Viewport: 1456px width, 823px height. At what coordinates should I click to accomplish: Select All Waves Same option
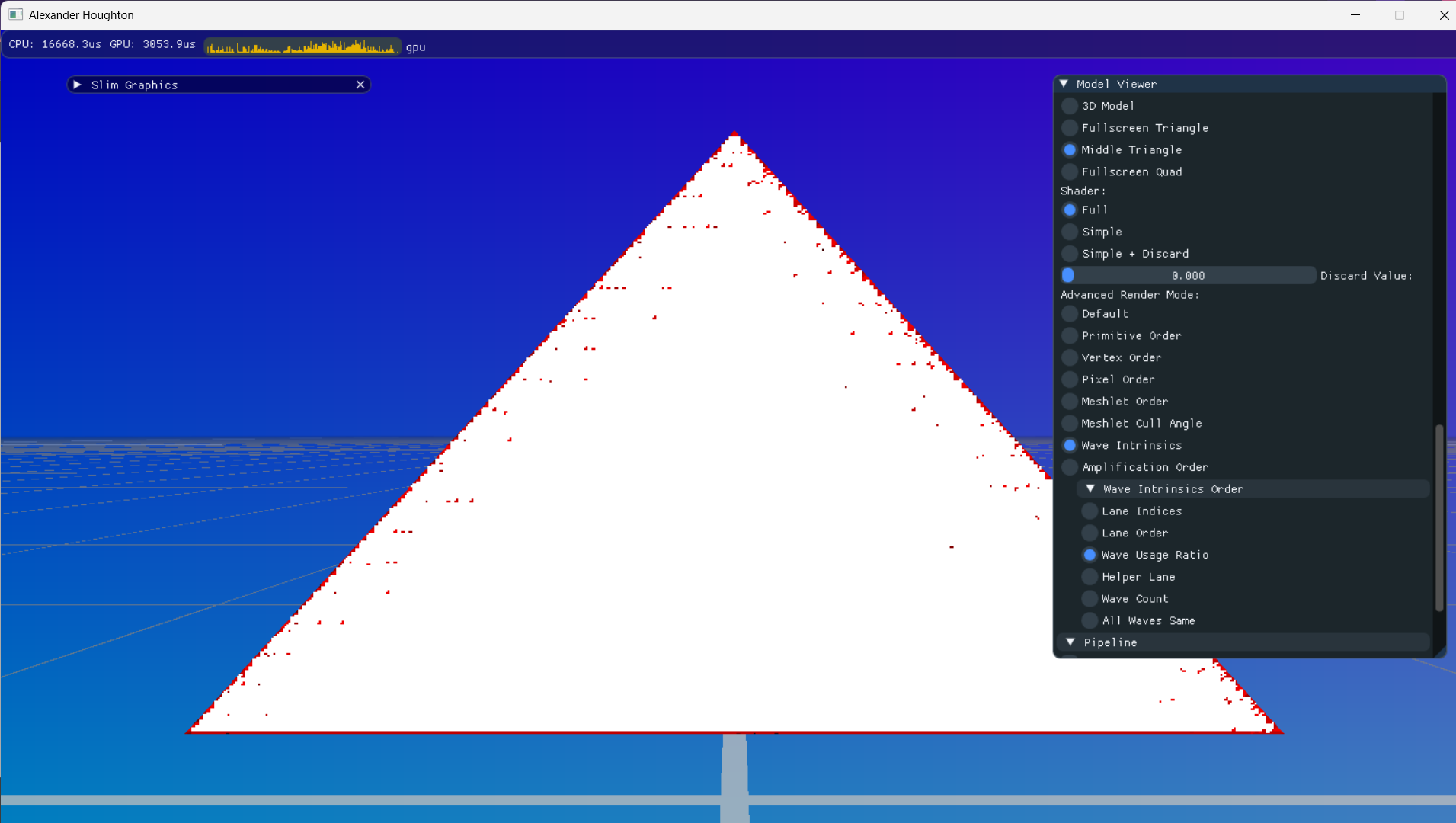[x=1090, y=621]
